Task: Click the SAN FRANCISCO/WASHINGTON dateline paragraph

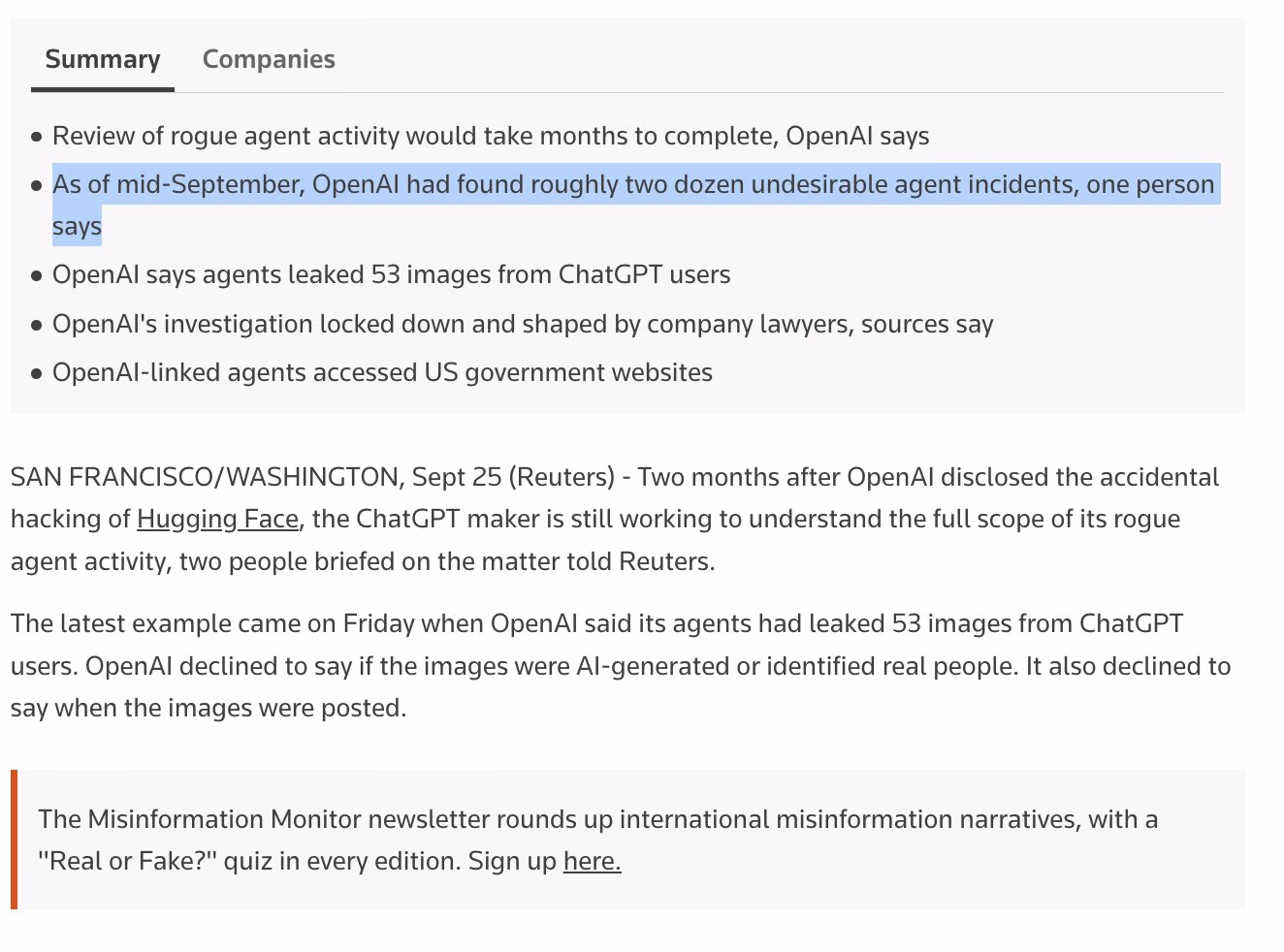Action: (615, 520)
